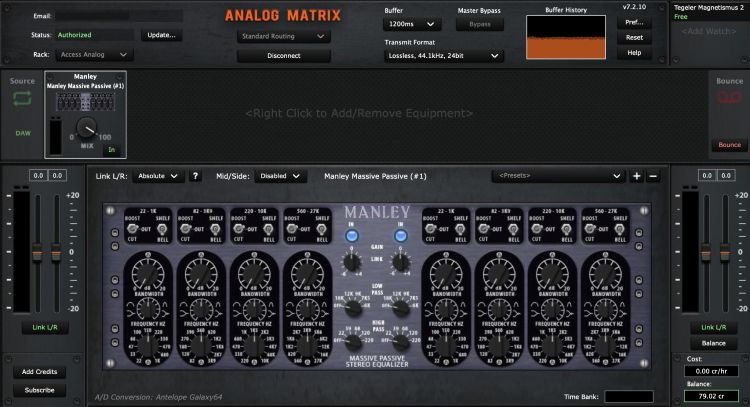
Task: Click the right Low Pass filter knob
Action: [400, 308]
